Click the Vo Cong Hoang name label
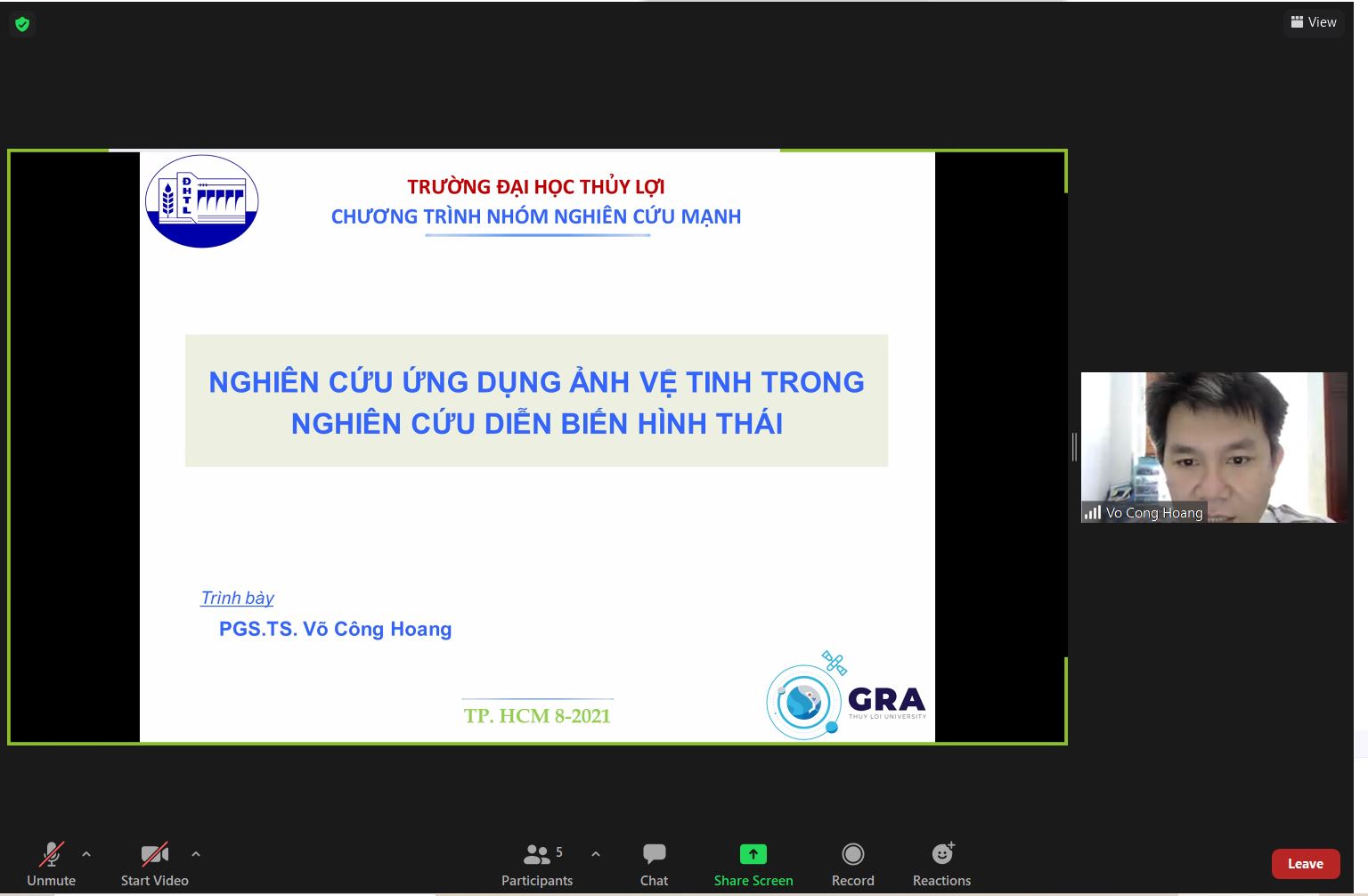 (x=1153, y=513)
